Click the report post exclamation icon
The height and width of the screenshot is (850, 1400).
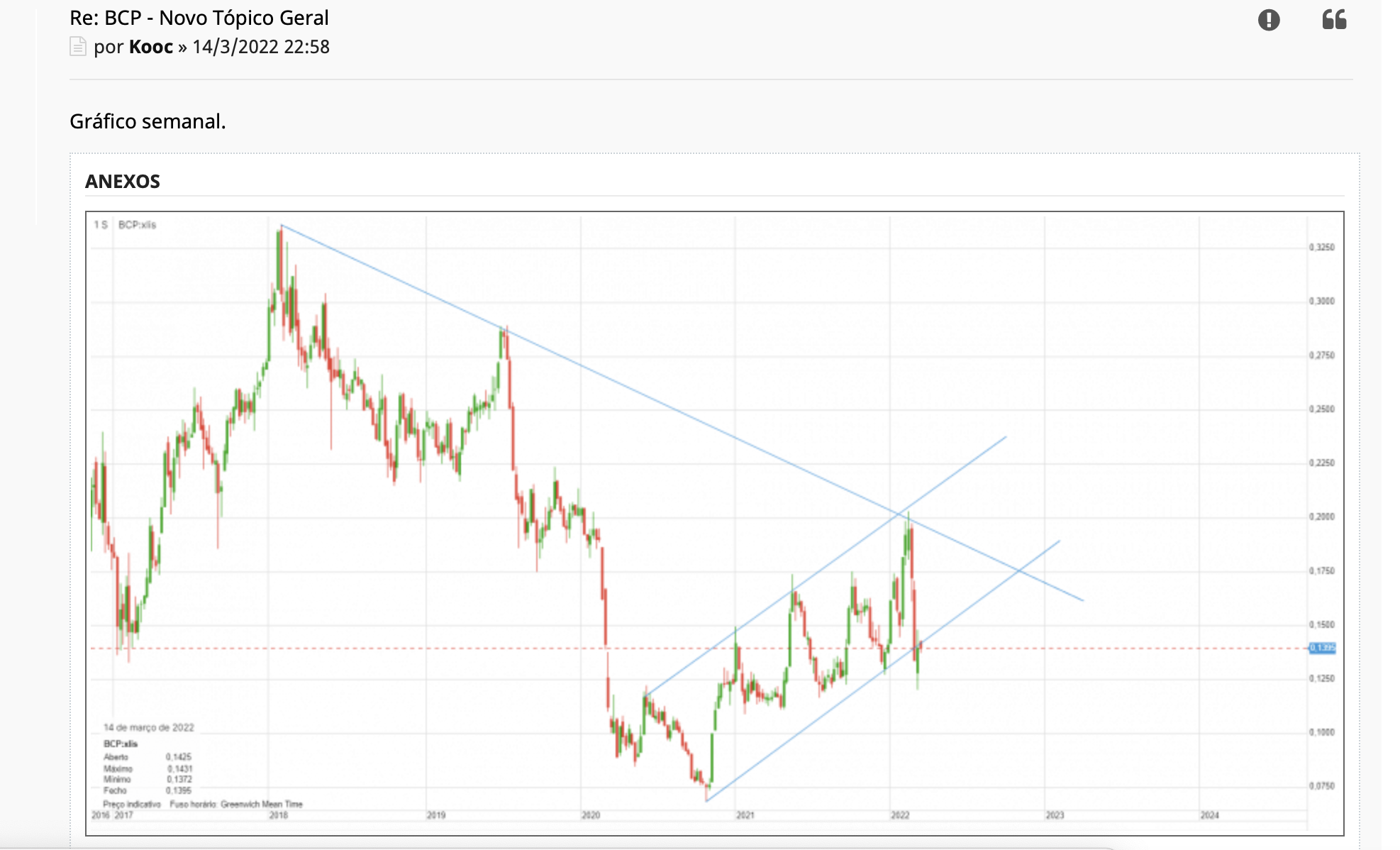coord(1269,20)
